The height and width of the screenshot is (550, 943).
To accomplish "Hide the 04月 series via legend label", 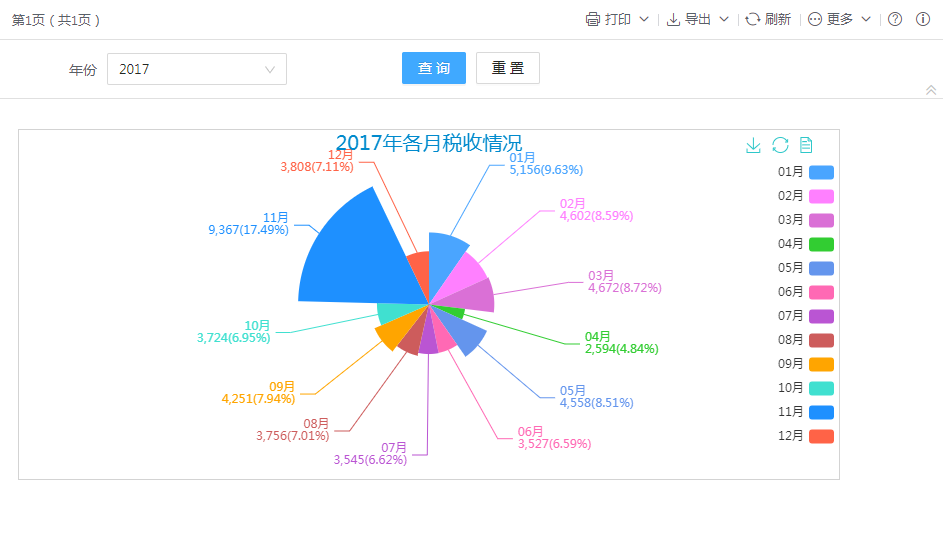I will (x=790, y=244).
